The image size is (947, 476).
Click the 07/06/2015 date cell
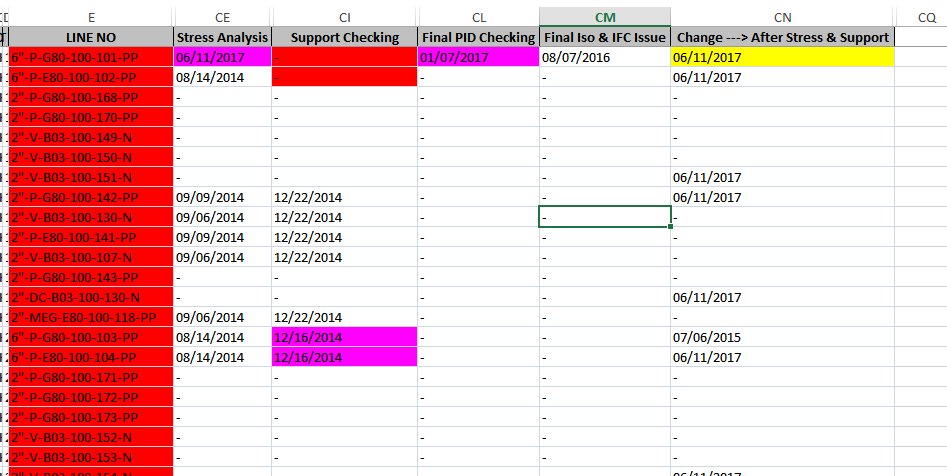[x=783, y=337]
